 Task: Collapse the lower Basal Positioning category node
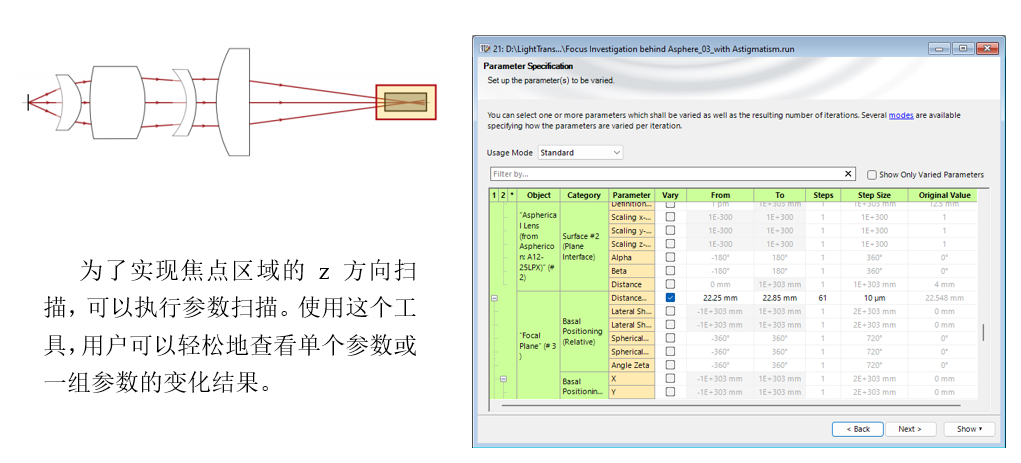503,378
